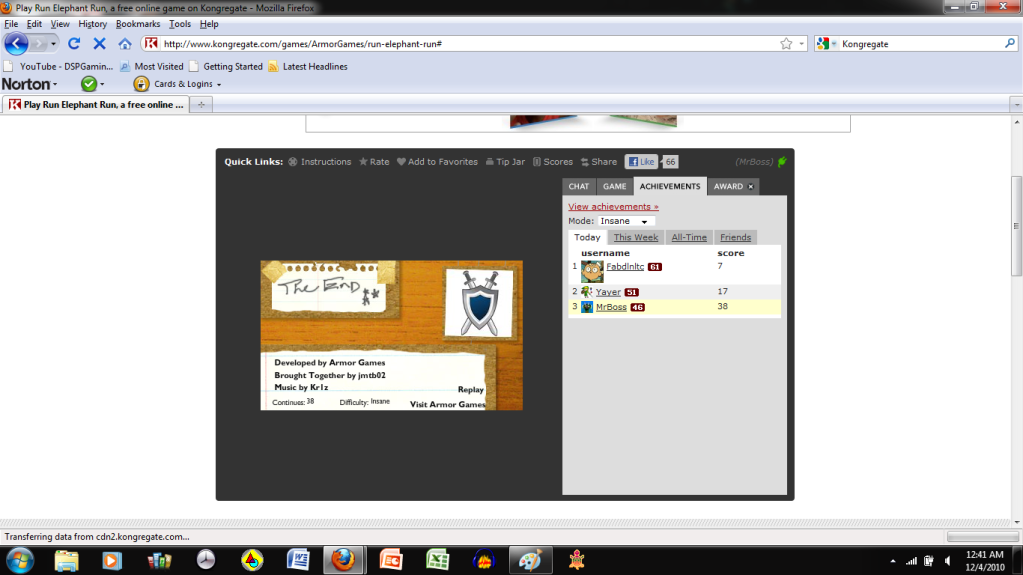Close the AWARD tab with its x
The height and width of the screenshot is (575, 1023).
751,187
